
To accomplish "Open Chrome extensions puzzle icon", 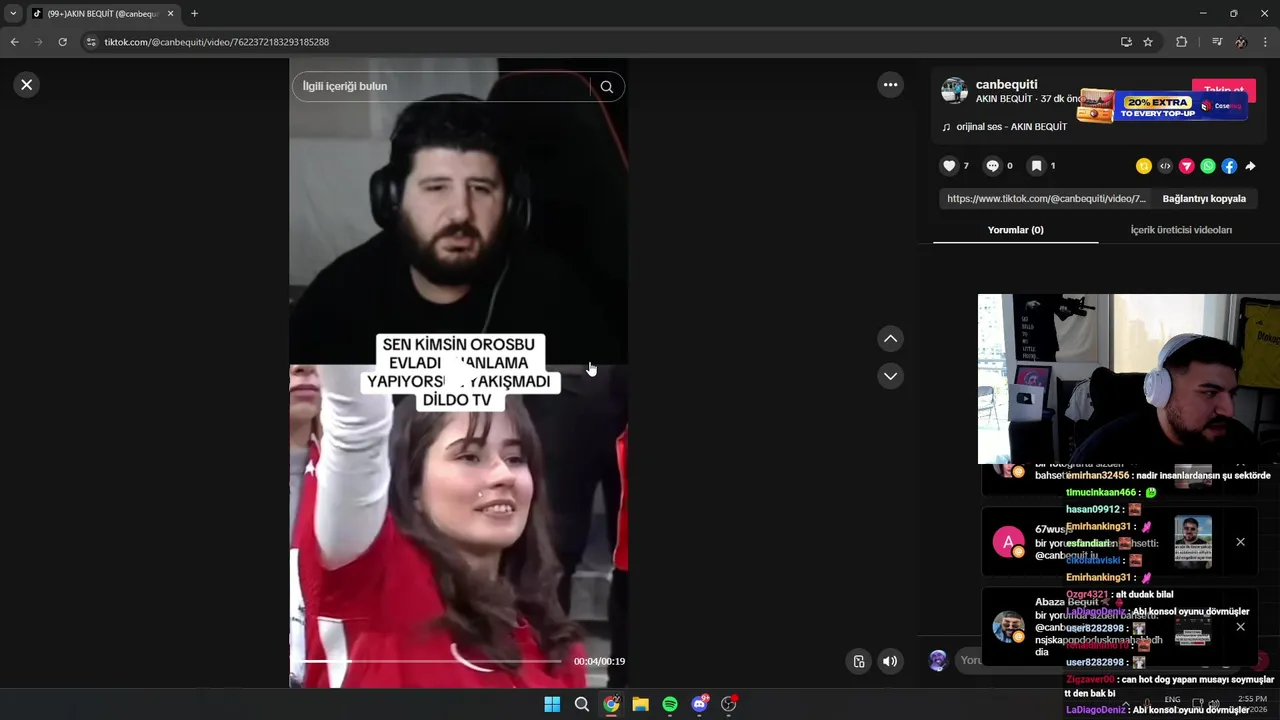I will pyautogui.click(x=1181, y=42).
